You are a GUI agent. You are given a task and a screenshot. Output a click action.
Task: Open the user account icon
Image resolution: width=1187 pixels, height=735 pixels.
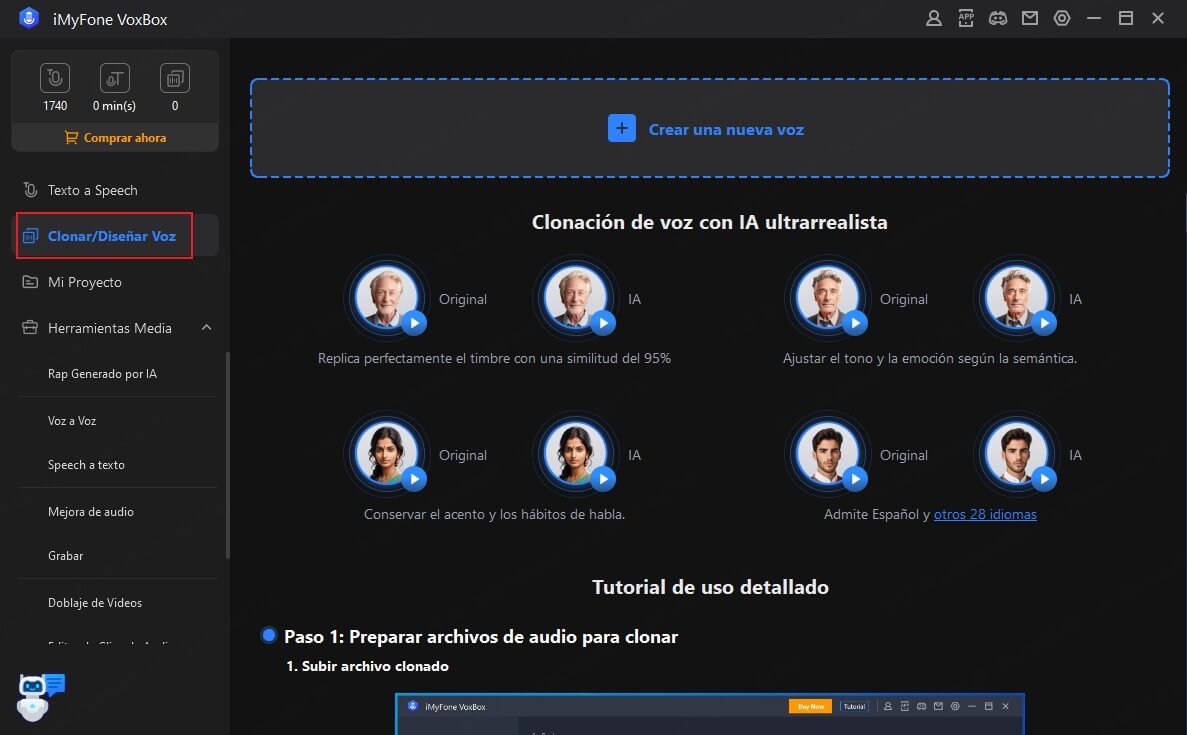click(x=933, y=19)
